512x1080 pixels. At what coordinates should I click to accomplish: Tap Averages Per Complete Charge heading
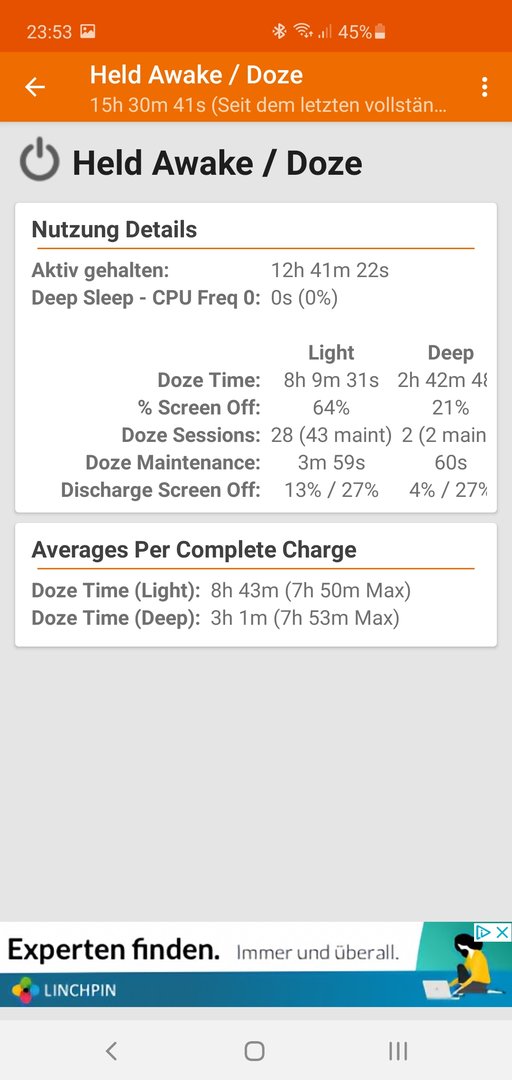tap(194, 550)
